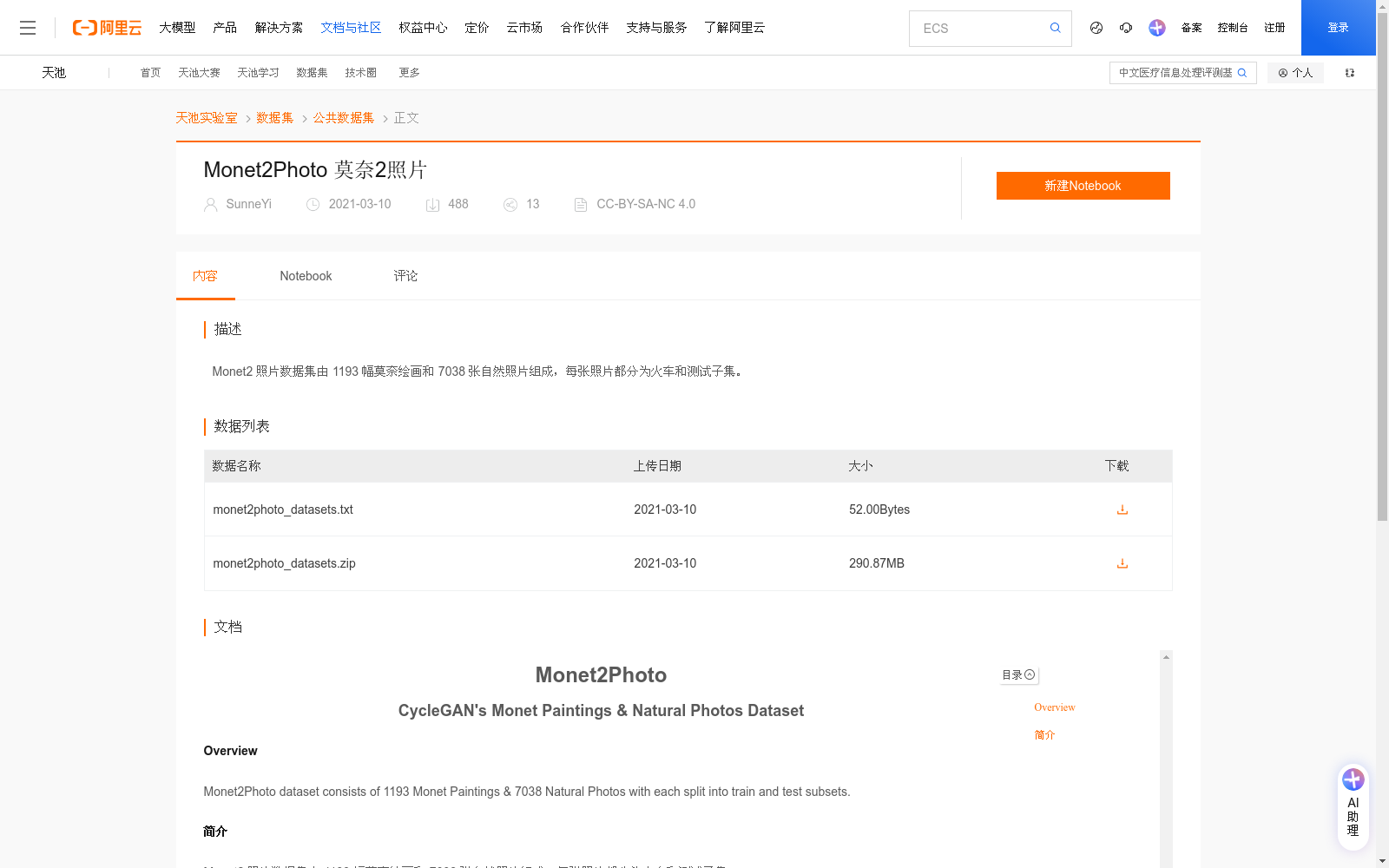Switch to the Notebook tab
This screenshot has width=1389, height=868.
306,276
